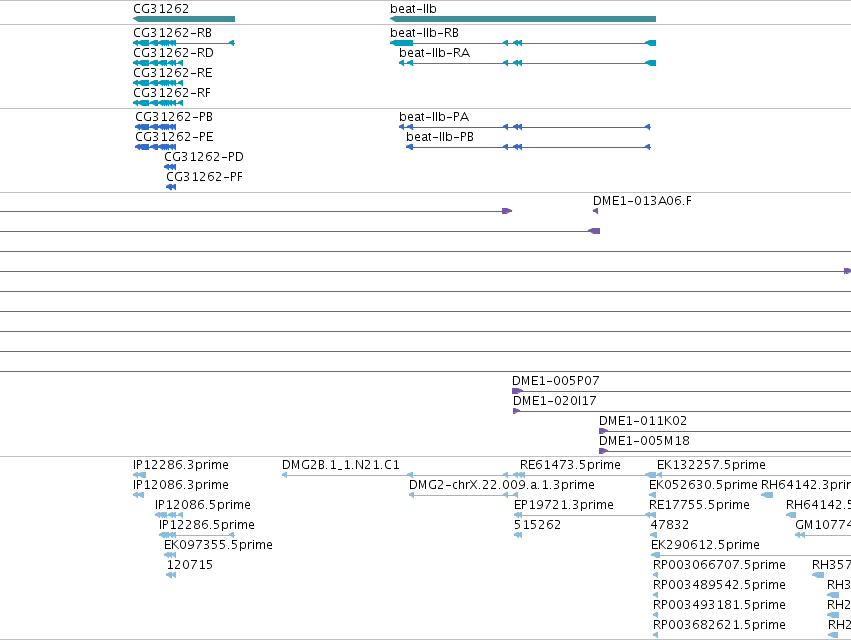The width and height of the screenshot is (851, 640).
Task: Select the EK052630.5prime EST label
Action: coord(703,485)
